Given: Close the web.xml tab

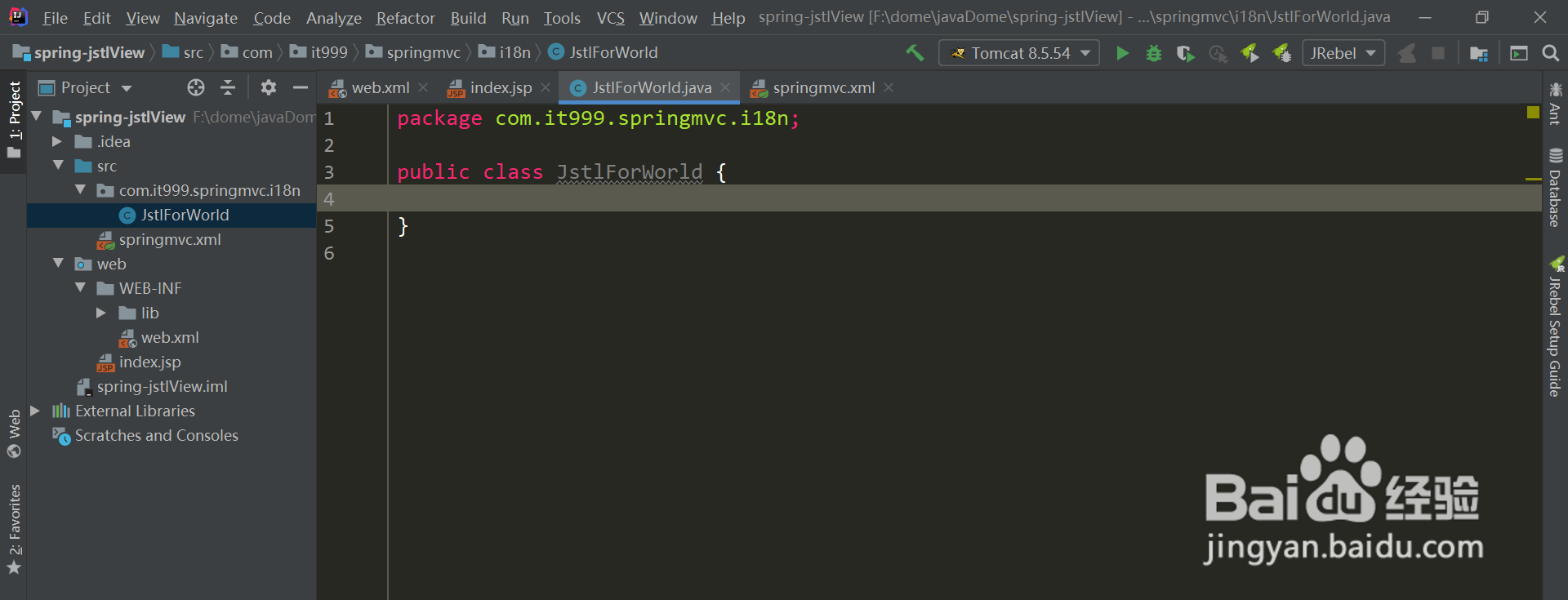Looking at the screenshot, I should tap(423, 87).
